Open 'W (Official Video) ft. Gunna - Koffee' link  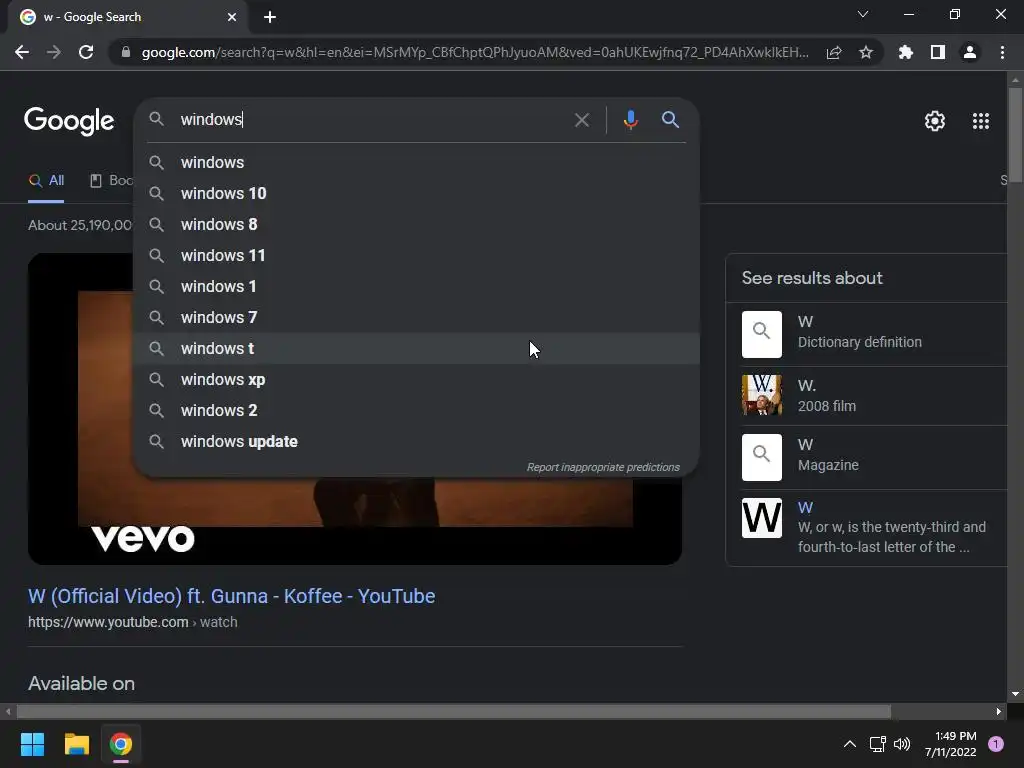click(231, 596)
